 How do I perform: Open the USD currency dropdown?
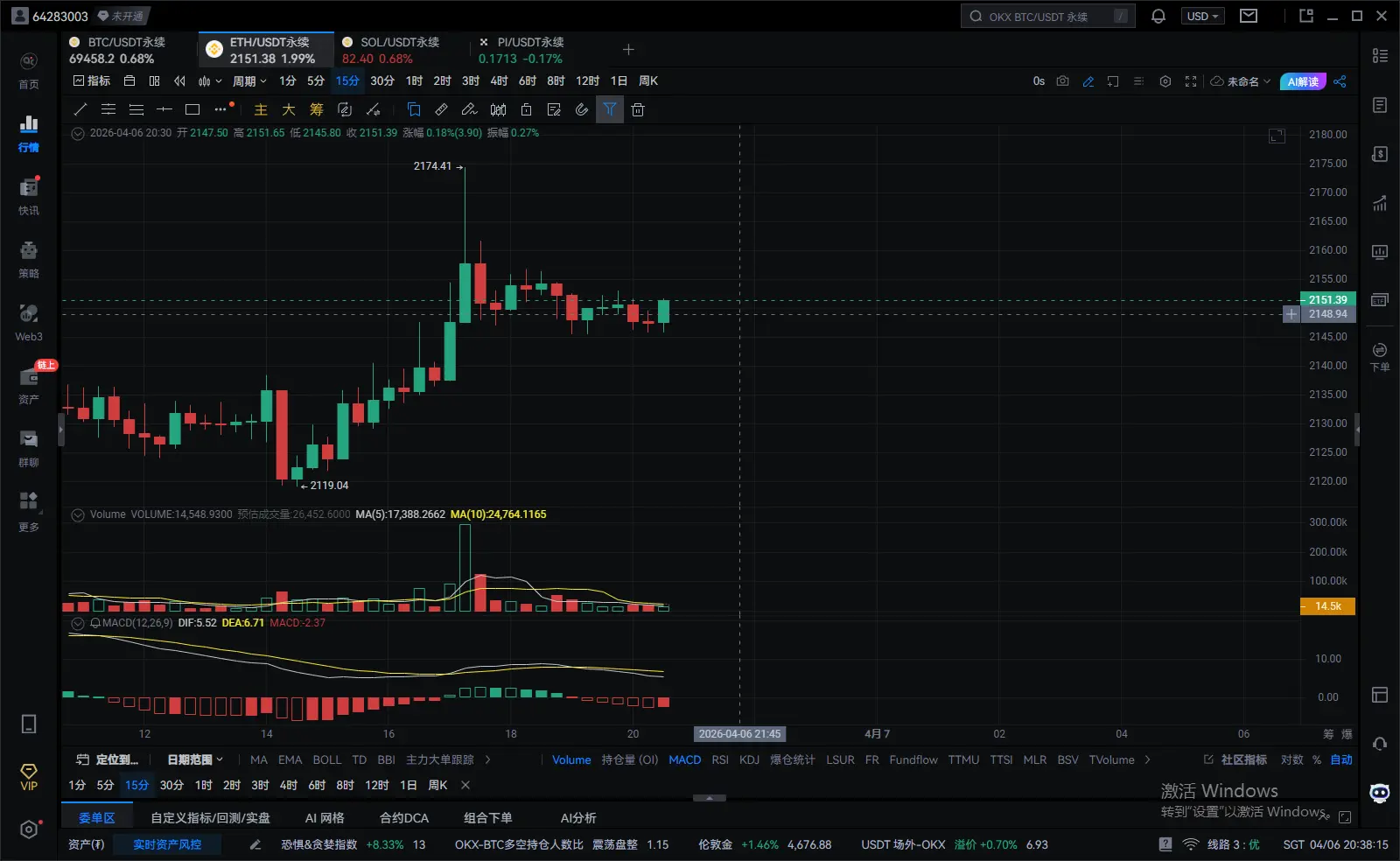[1202, 16]
